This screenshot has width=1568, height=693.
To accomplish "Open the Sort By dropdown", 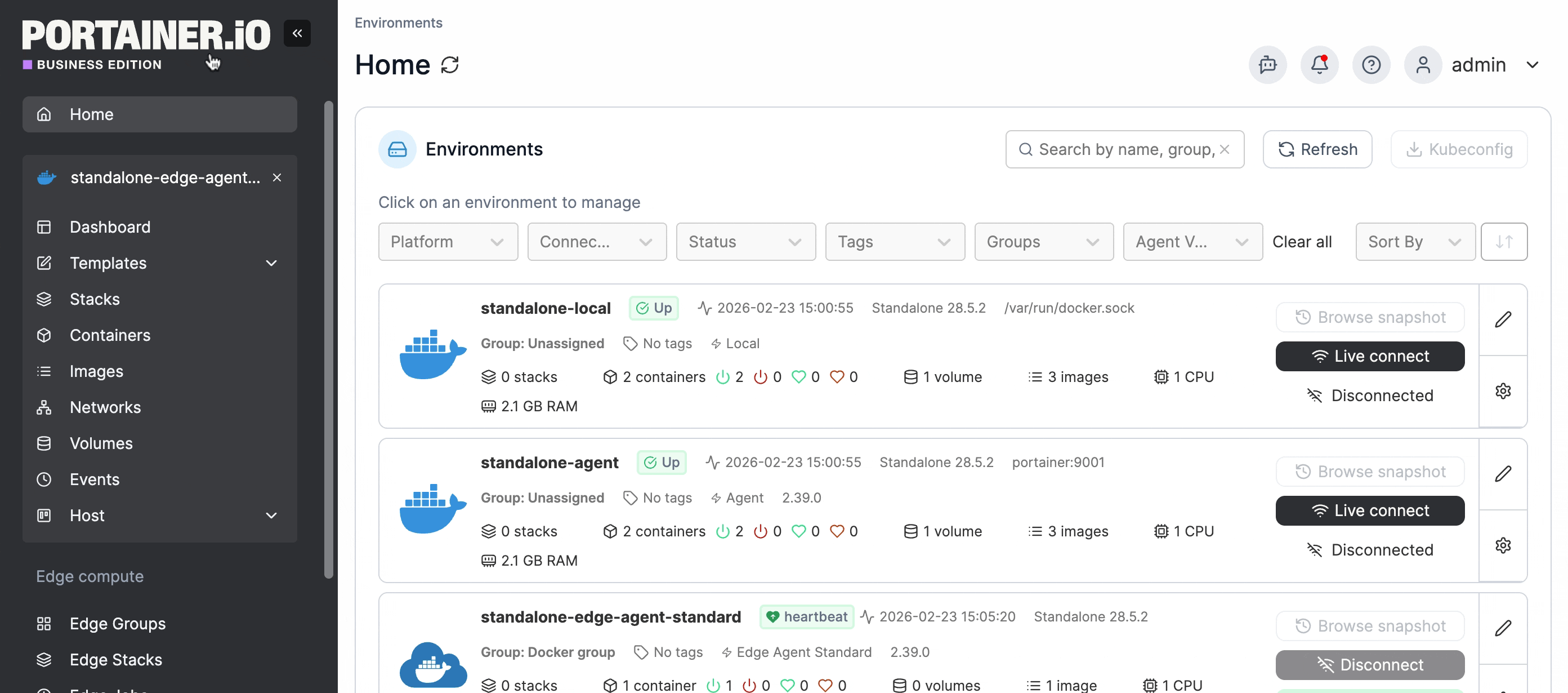I will click(1414, 242).
